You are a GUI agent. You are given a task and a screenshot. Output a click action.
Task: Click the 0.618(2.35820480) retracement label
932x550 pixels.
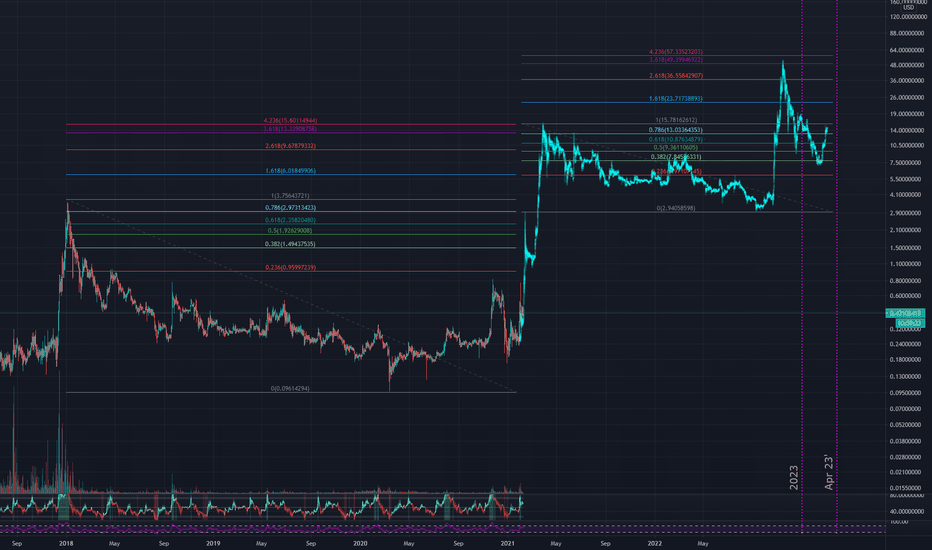[x=290, y=220]
